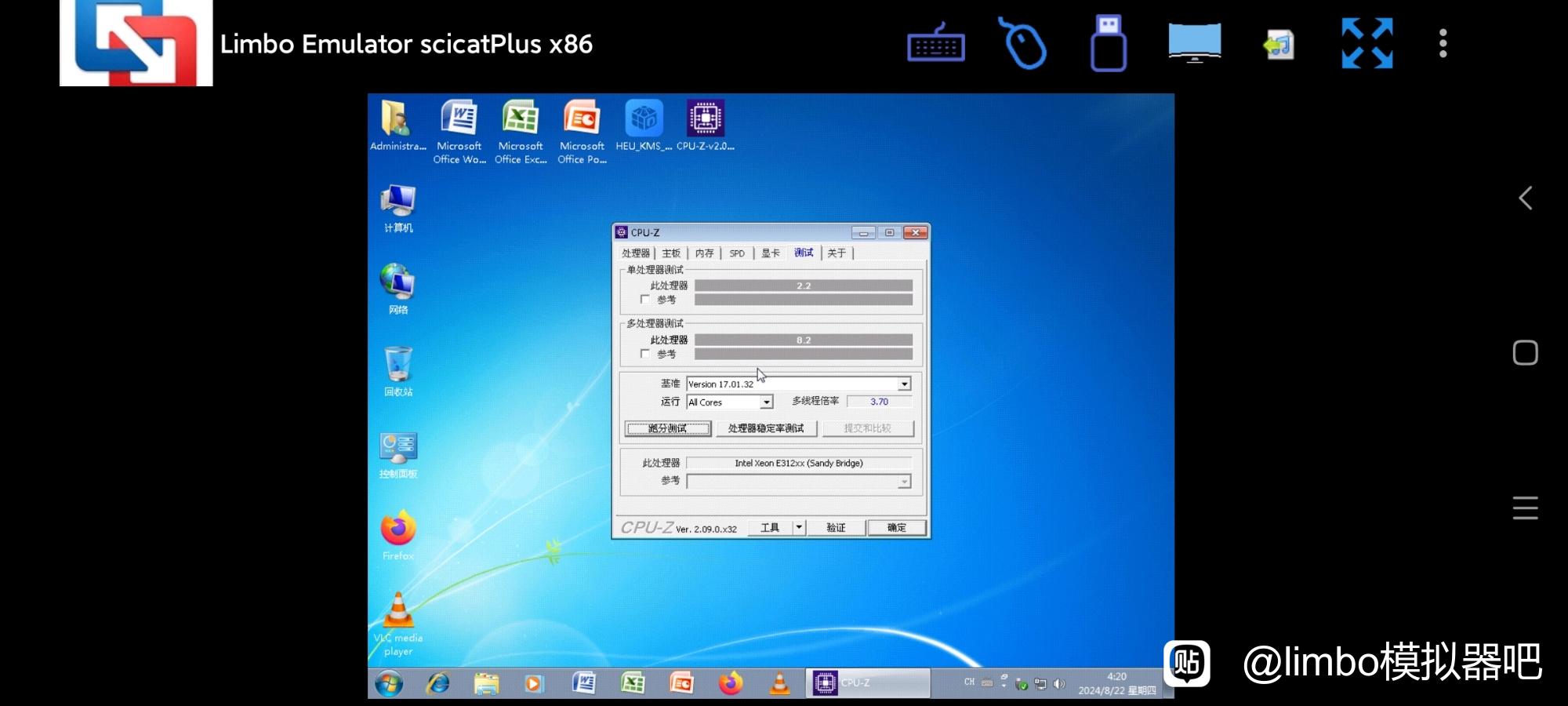Screen dimensions: 1568x706
Task: Select the 测试 tab
Action: [x=804, y=253]
